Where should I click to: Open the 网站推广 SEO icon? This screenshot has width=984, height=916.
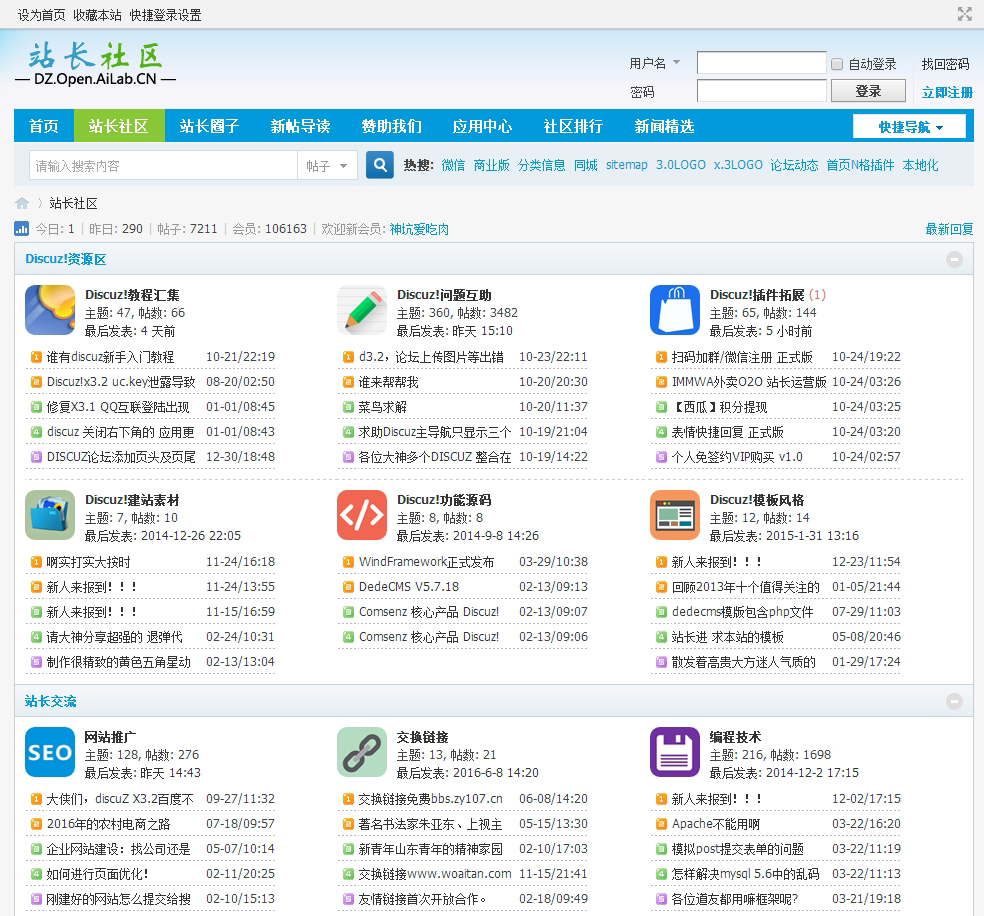(x=50, y=752)
